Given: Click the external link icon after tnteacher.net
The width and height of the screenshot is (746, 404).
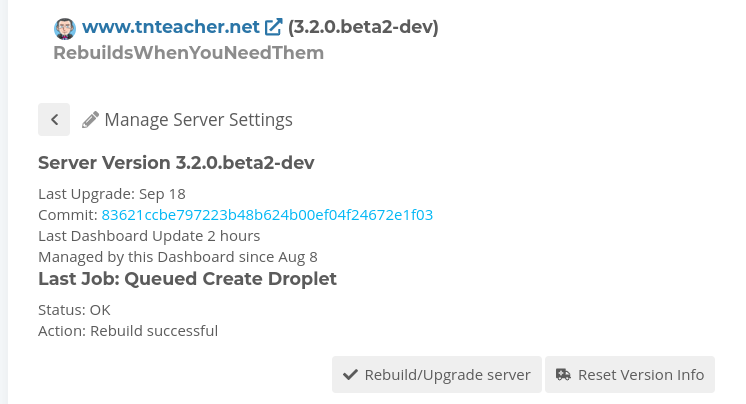Looking at the screenshot, I should tap(273, 28).
